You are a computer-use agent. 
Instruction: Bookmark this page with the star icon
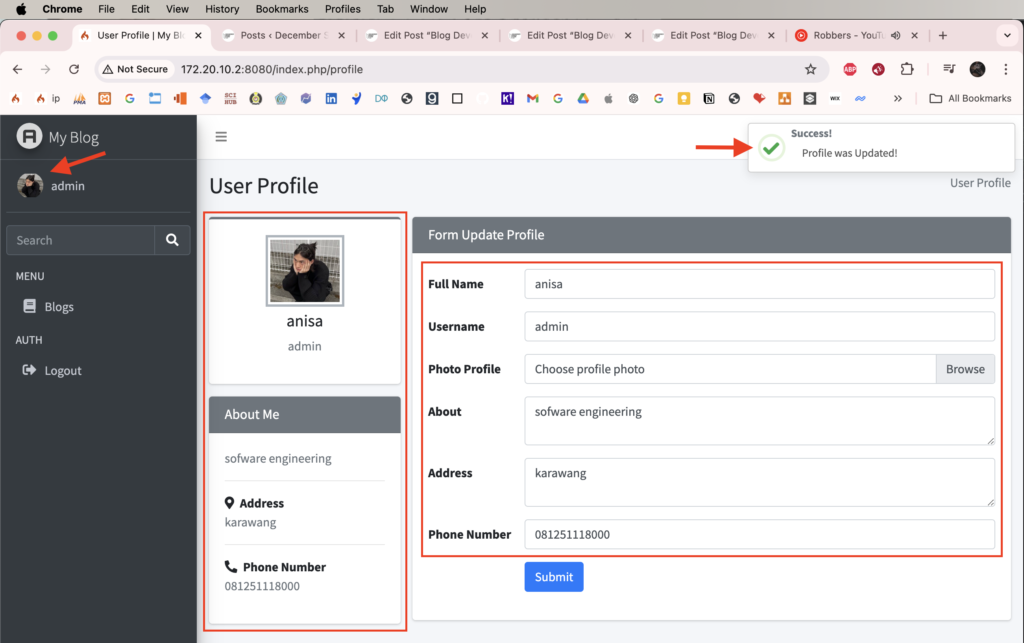click(811, 69)
